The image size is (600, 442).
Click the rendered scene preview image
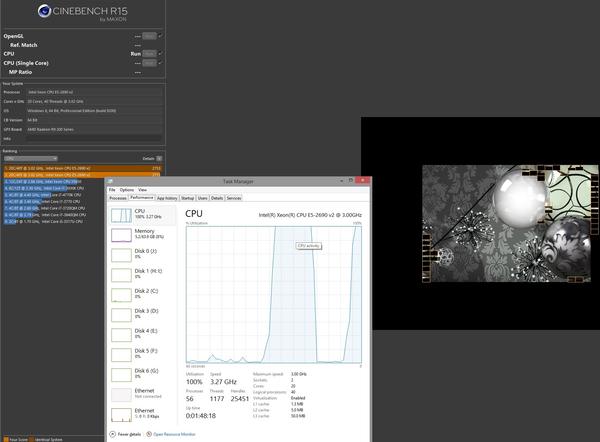tap(510, 224)
